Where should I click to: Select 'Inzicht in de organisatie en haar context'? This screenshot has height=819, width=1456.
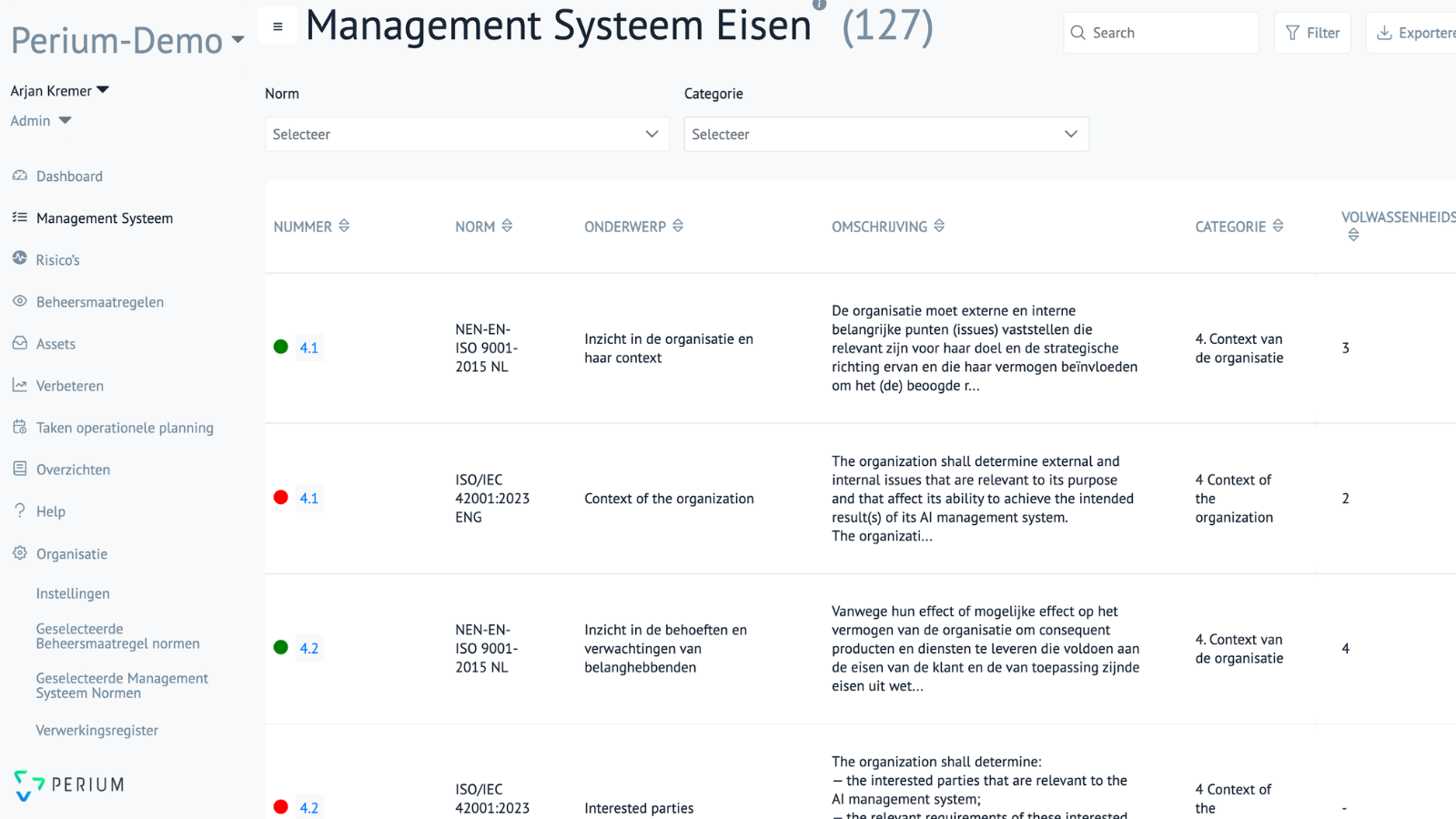[x=669, y=348]
